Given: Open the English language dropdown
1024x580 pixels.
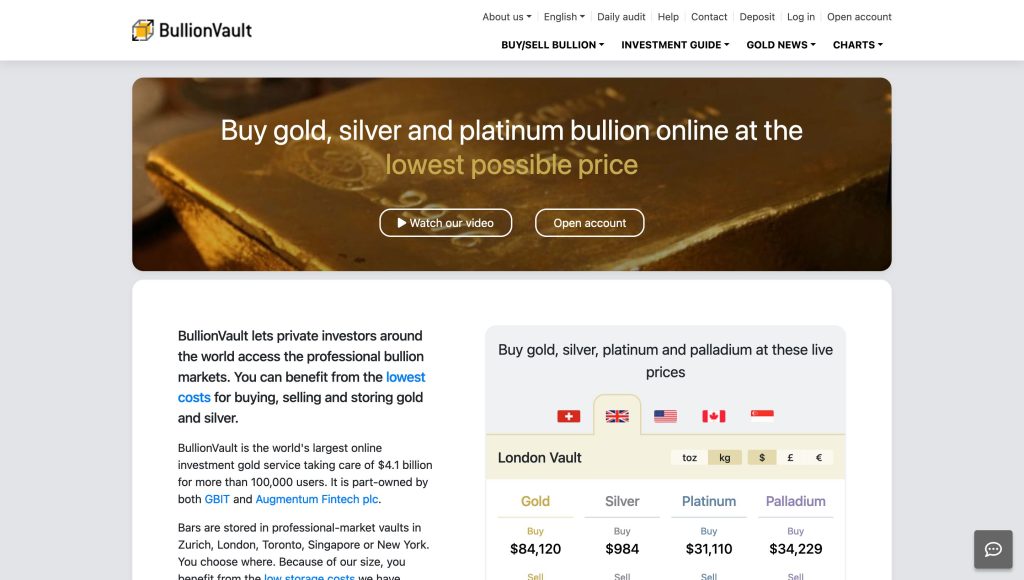Looking at the screenshot, I should [564, 17].
